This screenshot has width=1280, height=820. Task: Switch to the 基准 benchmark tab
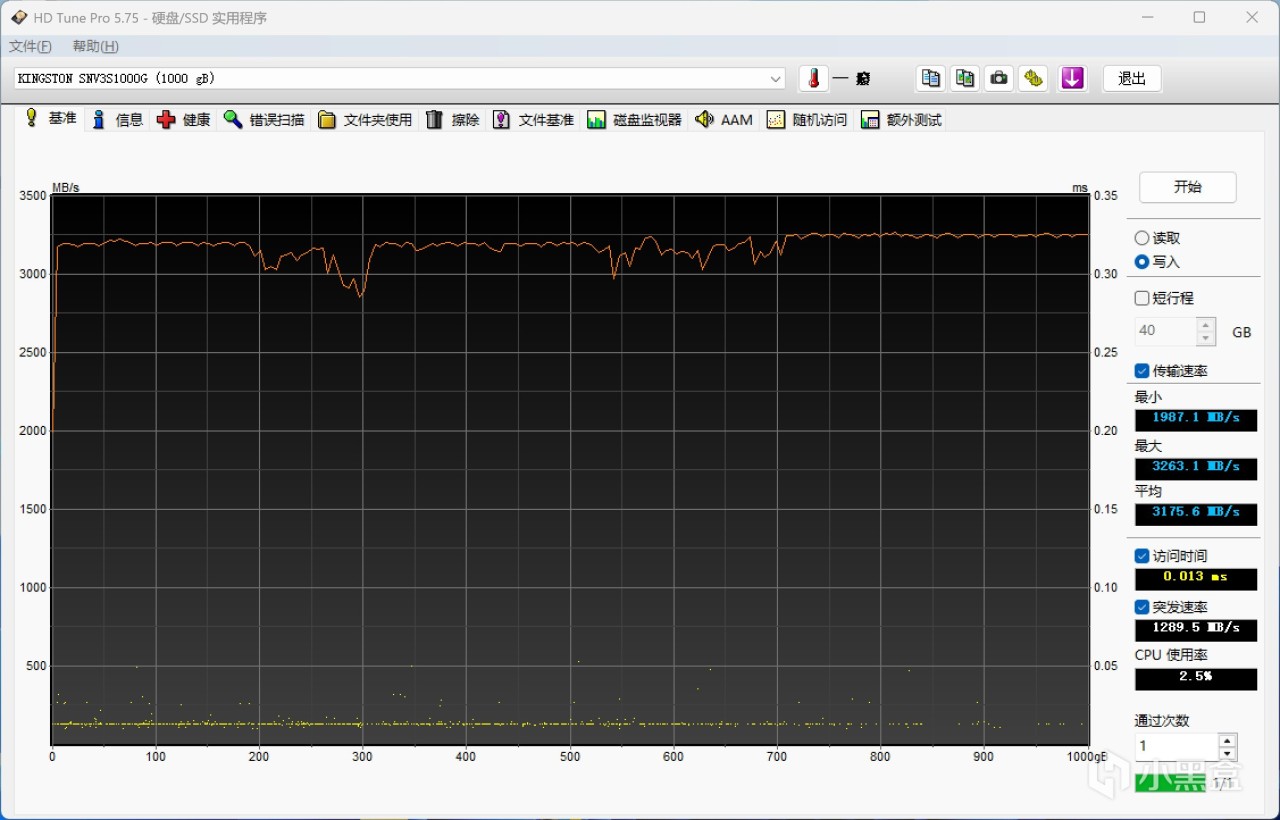click(50, 118)
